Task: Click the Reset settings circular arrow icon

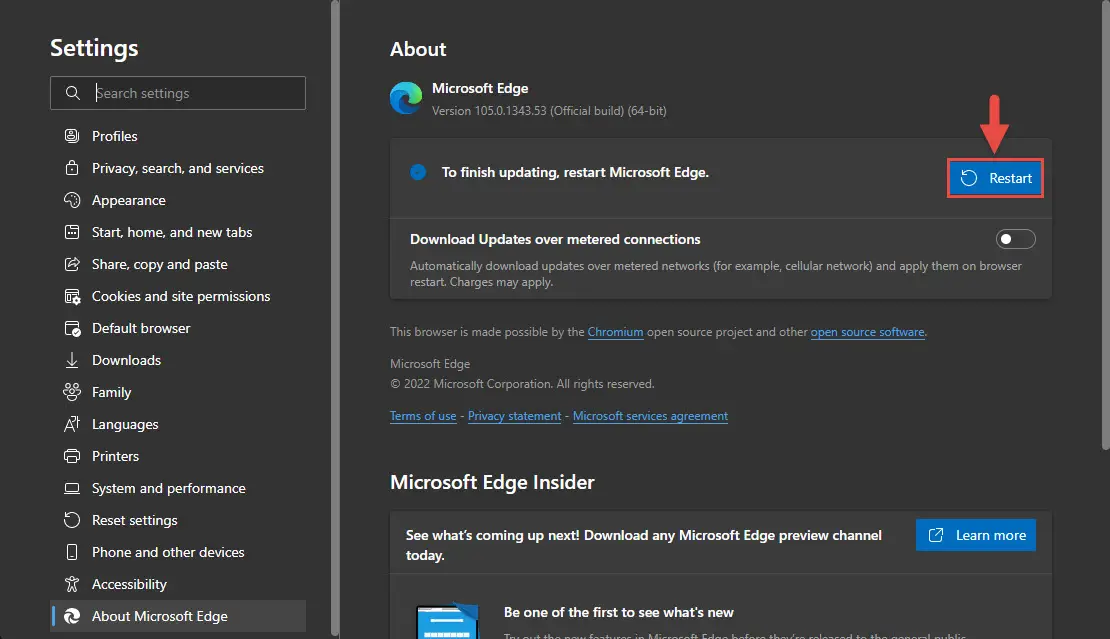Action: (x=71, y=520)
